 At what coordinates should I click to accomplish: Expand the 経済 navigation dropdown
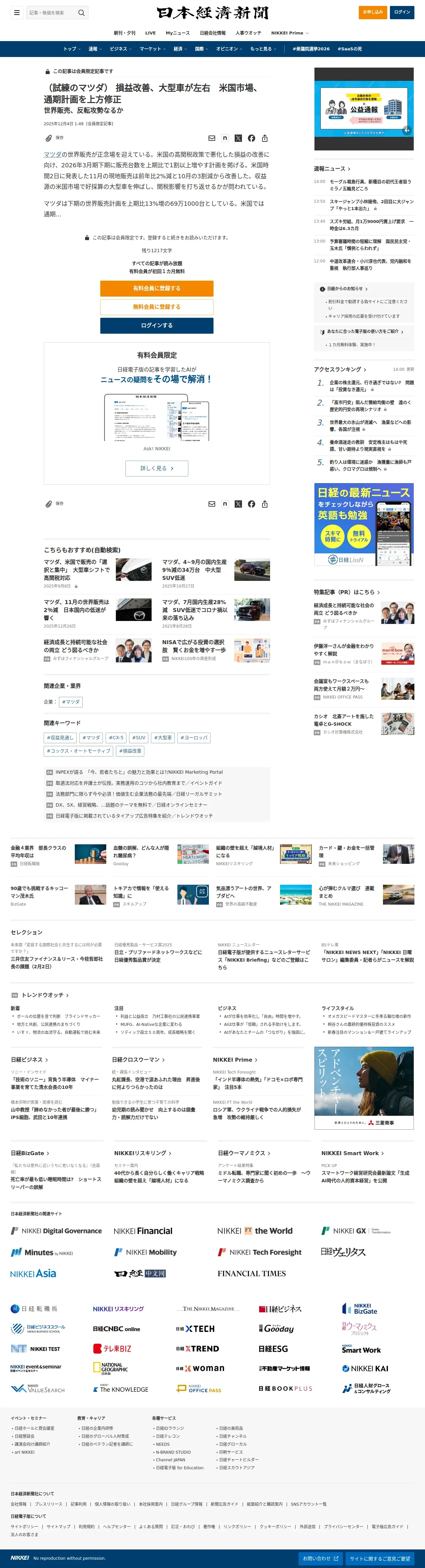(181, 49)
